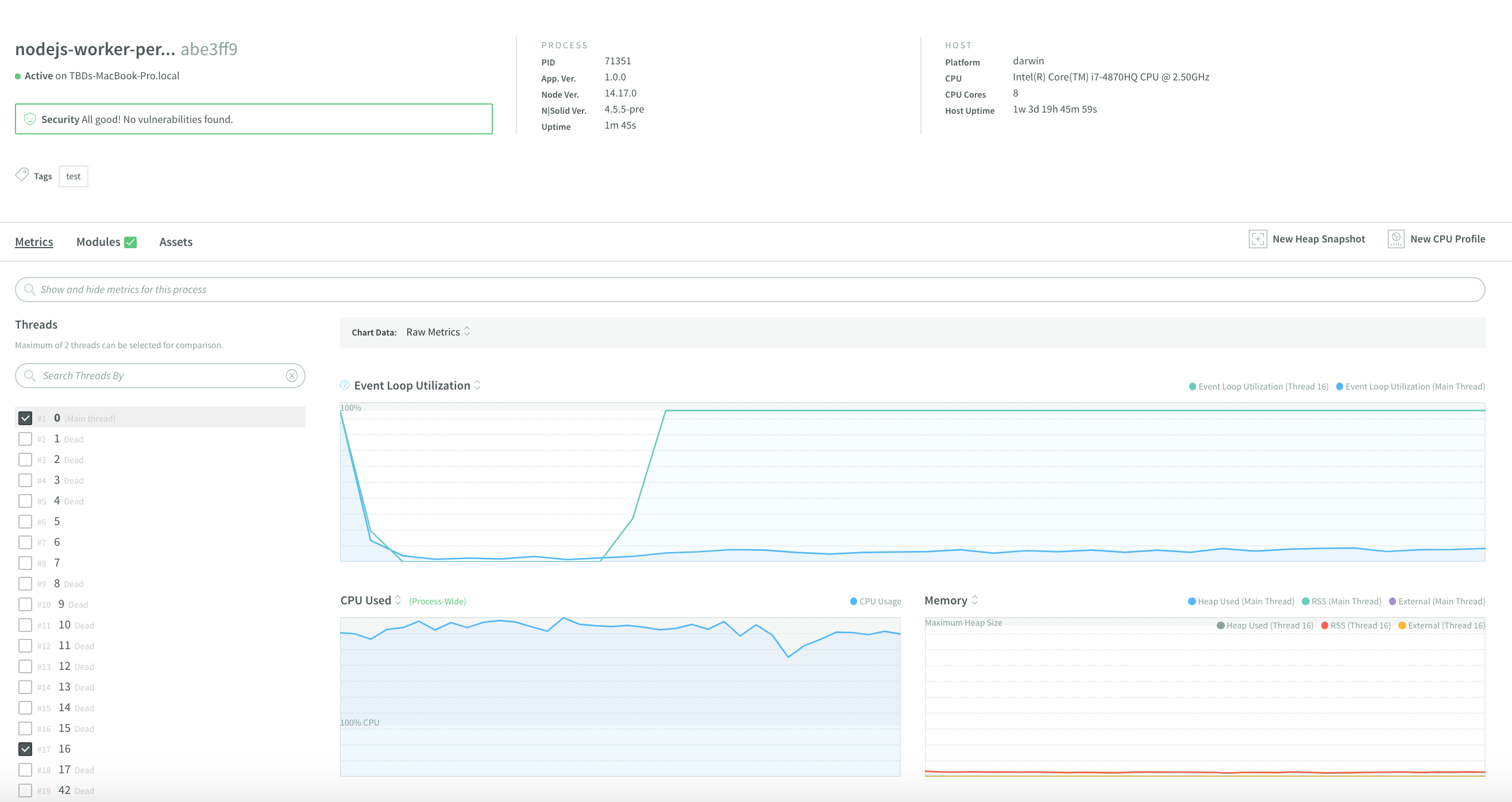The width and height of the screenshot is (1512, 802).
Task: Click magnifier icon in metrics search
Action: coord(29,290)
